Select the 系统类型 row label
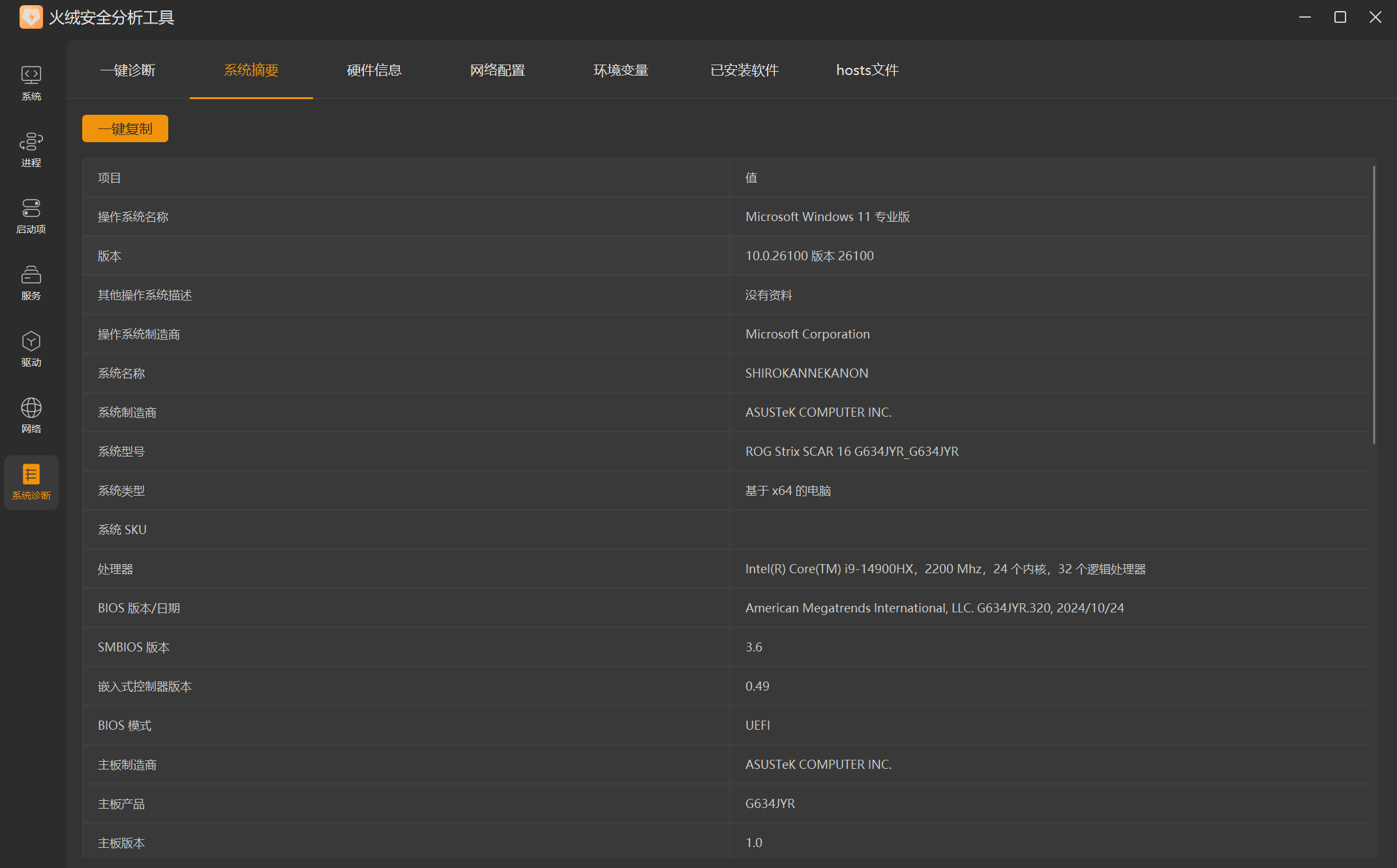This screenshot has width=1397, height=868. 121,490
